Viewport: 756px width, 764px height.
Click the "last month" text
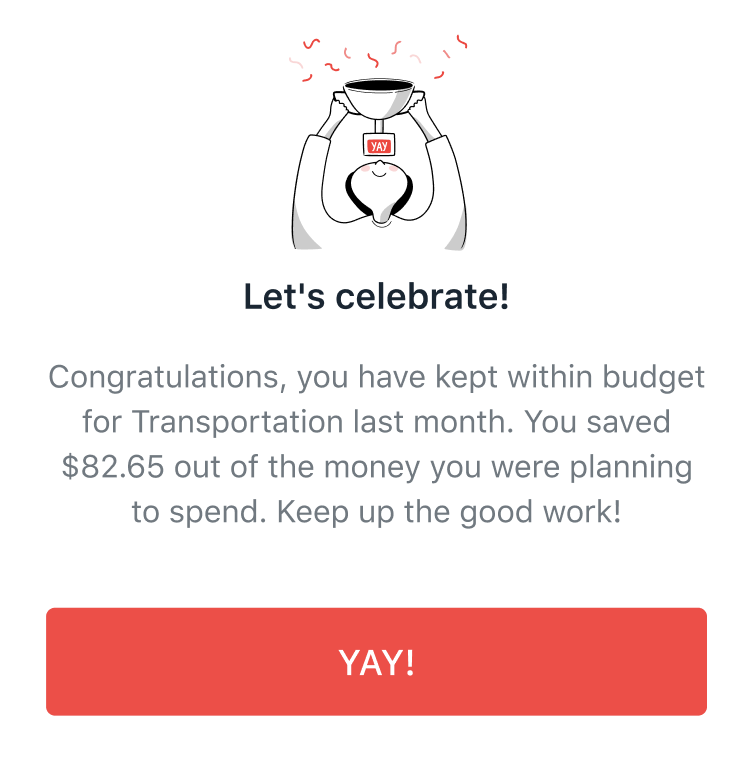pyautogui.click(x=433, y=421)
